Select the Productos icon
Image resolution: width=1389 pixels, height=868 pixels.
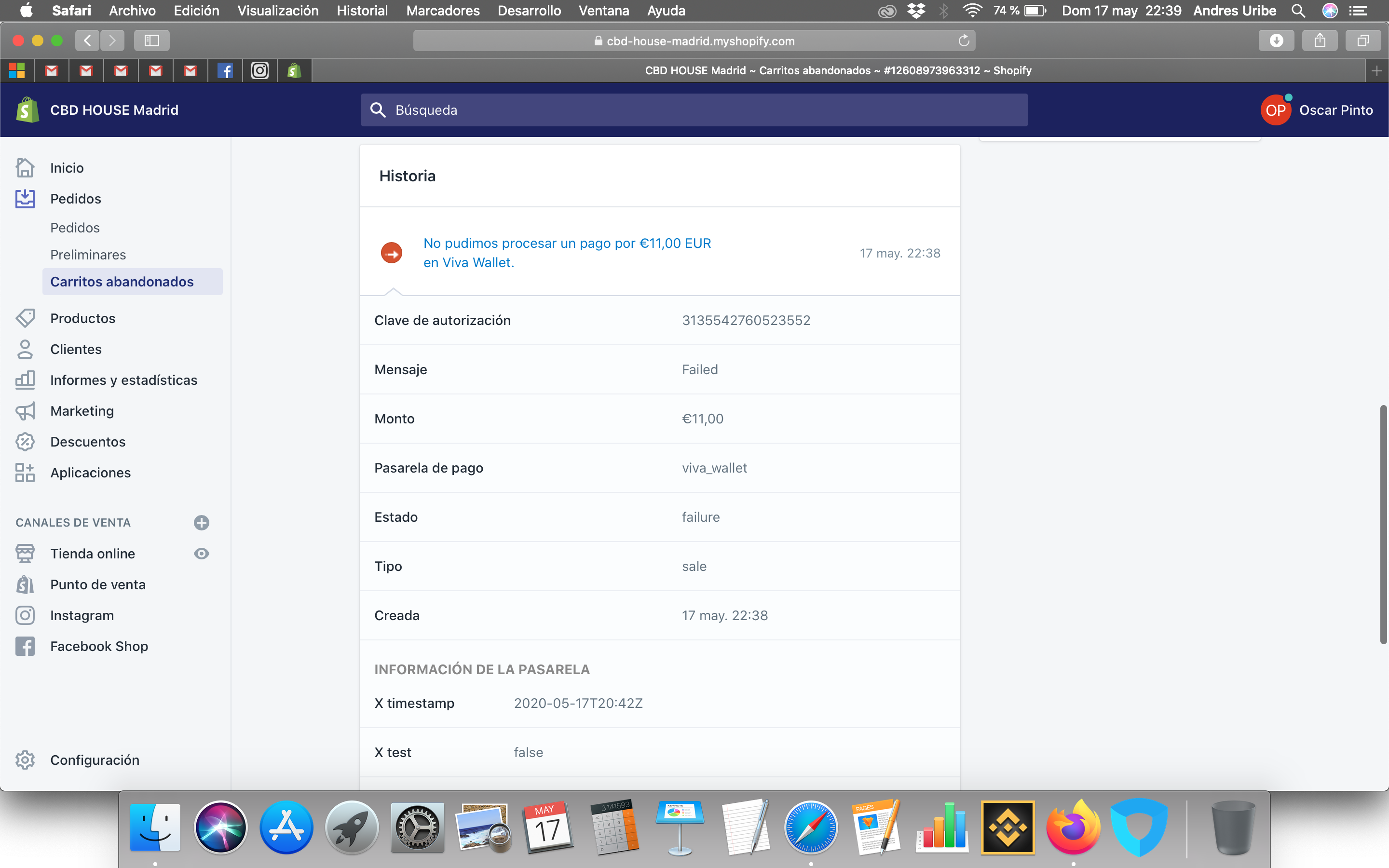[x=25, y=318]
